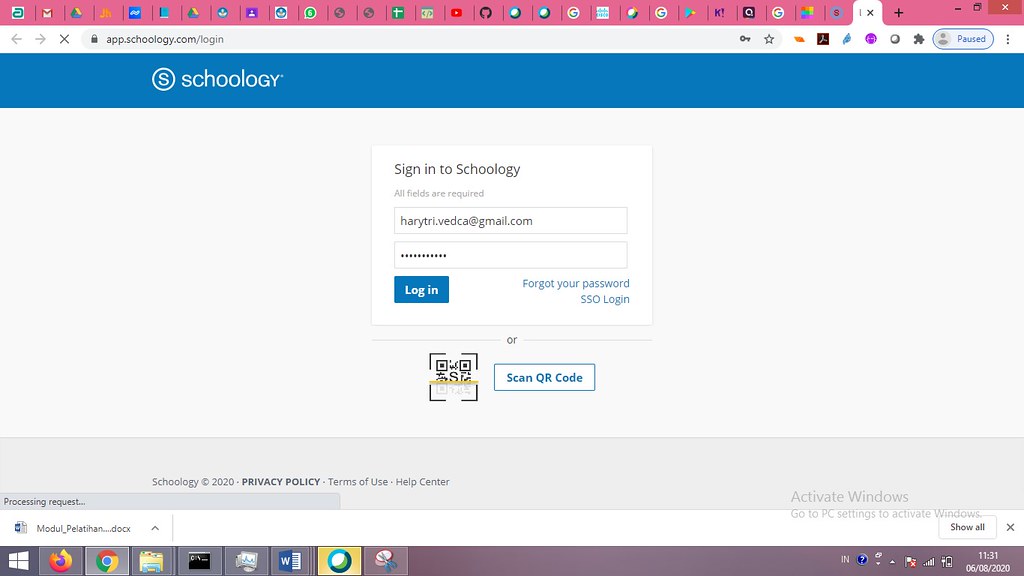
Task: Click the Schoology QR code image
Action: tap(453, 377)
